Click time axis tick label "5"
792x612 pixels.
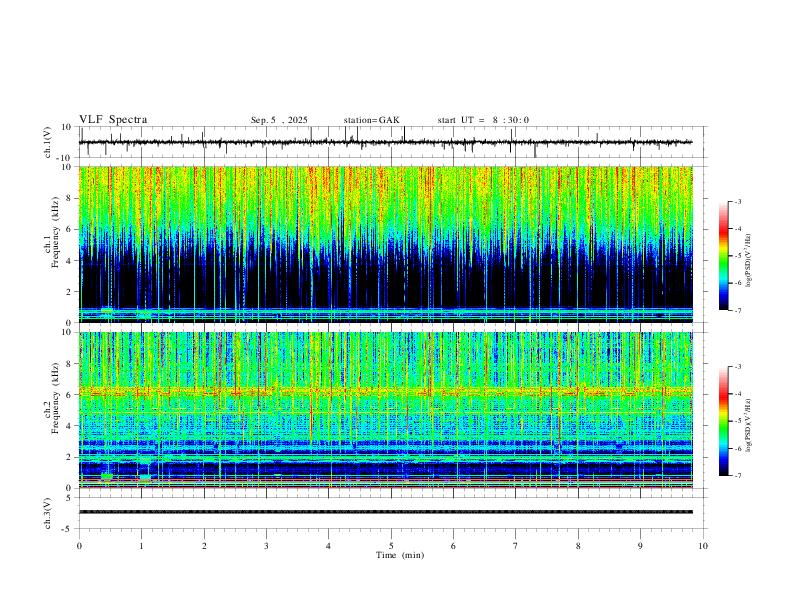point(391,546)
